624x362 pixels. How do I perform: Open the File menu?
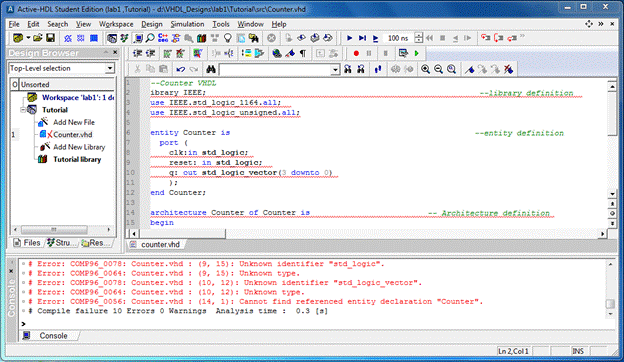pos(14,24)
